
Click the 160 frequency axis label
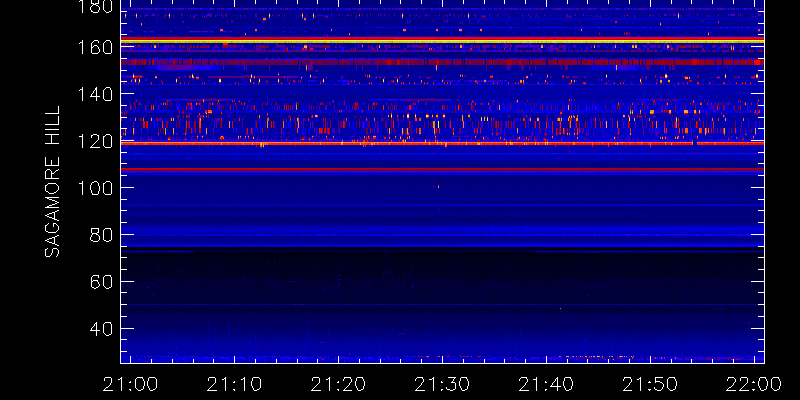click(96, 47)
